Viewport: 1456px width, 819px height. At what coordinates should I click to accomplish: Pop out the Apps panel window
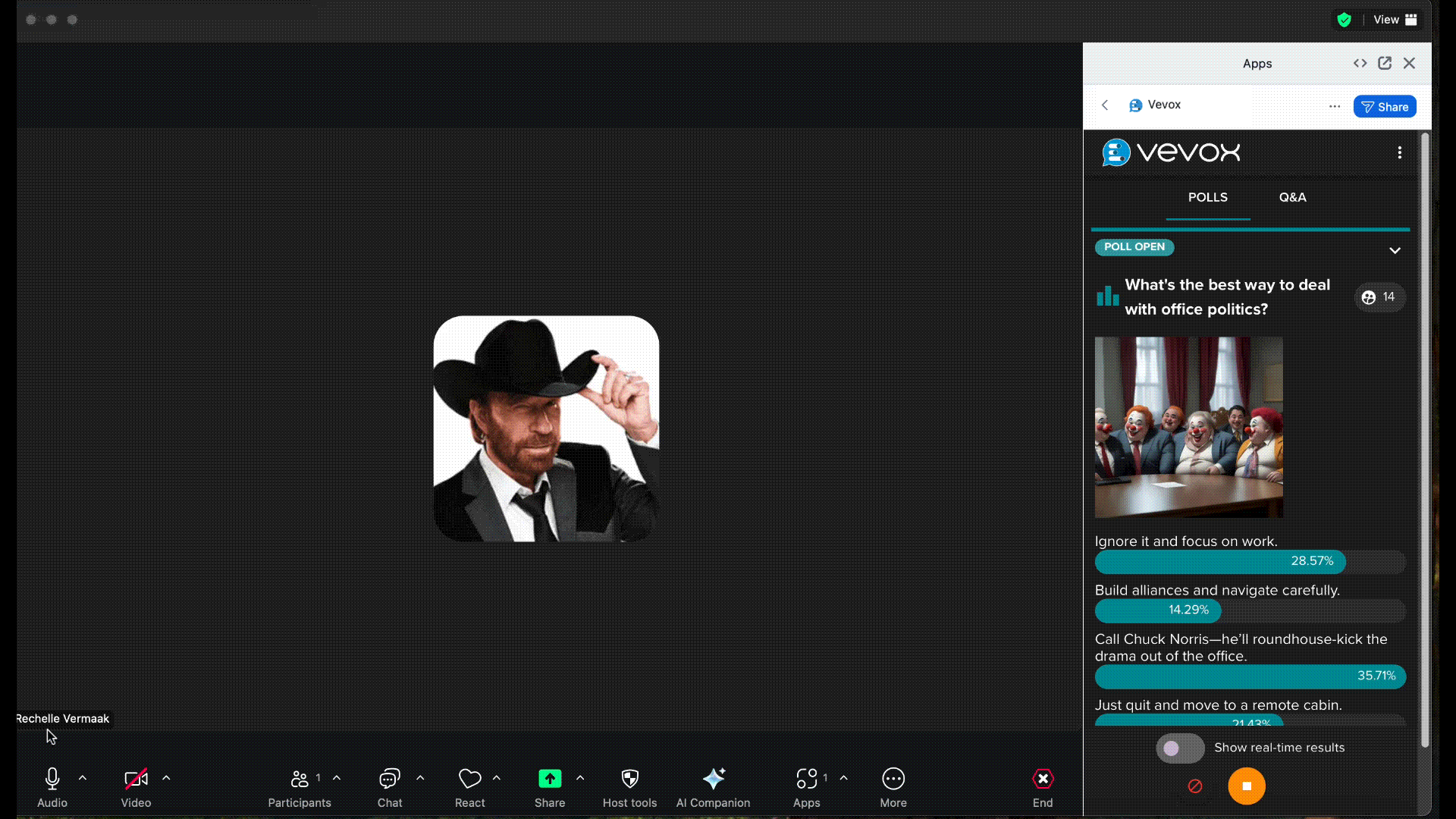point(1385,63)
